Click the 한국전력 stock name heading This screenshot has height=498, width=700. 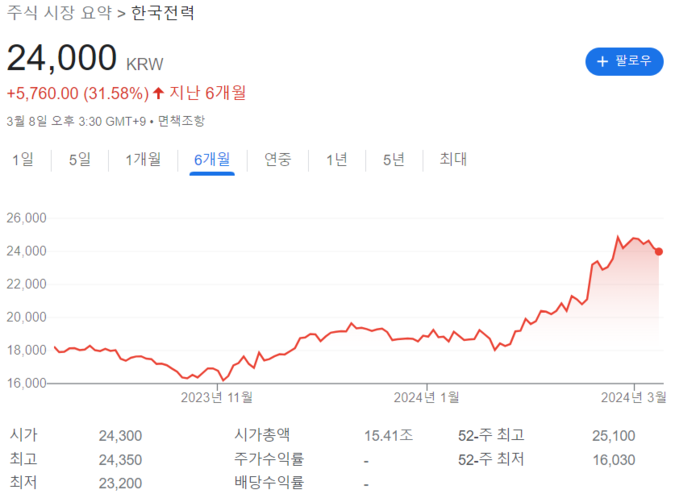(x=162, y=12)
